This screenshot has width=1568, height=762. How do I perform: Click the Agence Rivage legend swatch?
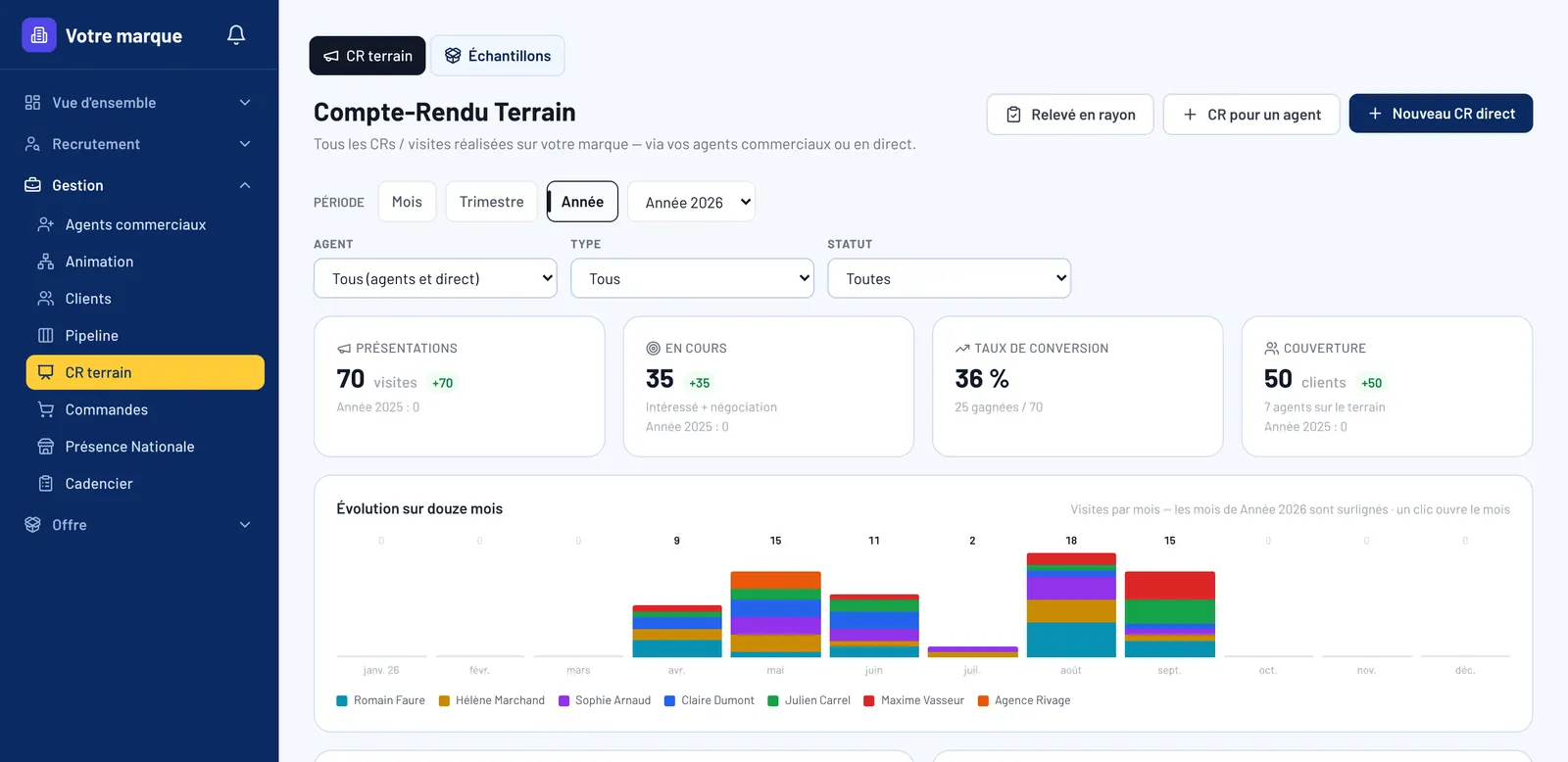point(983,701)
